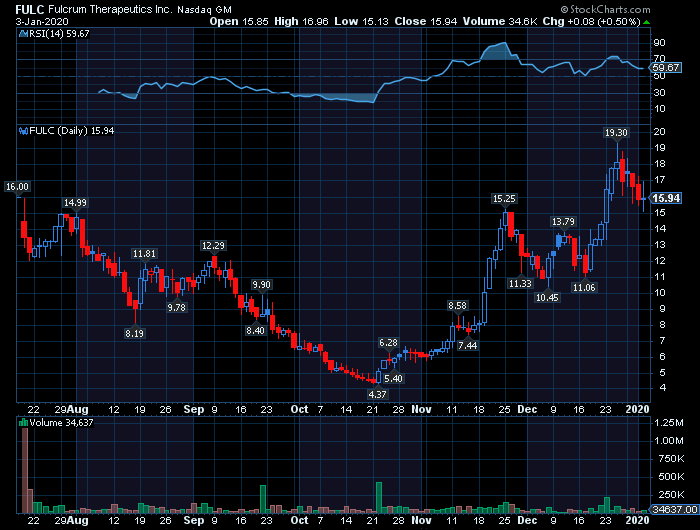This screenshot has width=700, height=530.
Task: Click the 34637.00 volume tag on right axis
Action: click(x=674, y=509)
